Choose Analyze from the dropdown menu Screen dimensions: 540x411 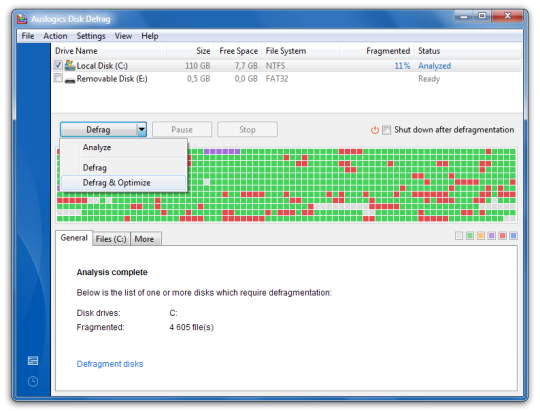click(x=124, y=147)
